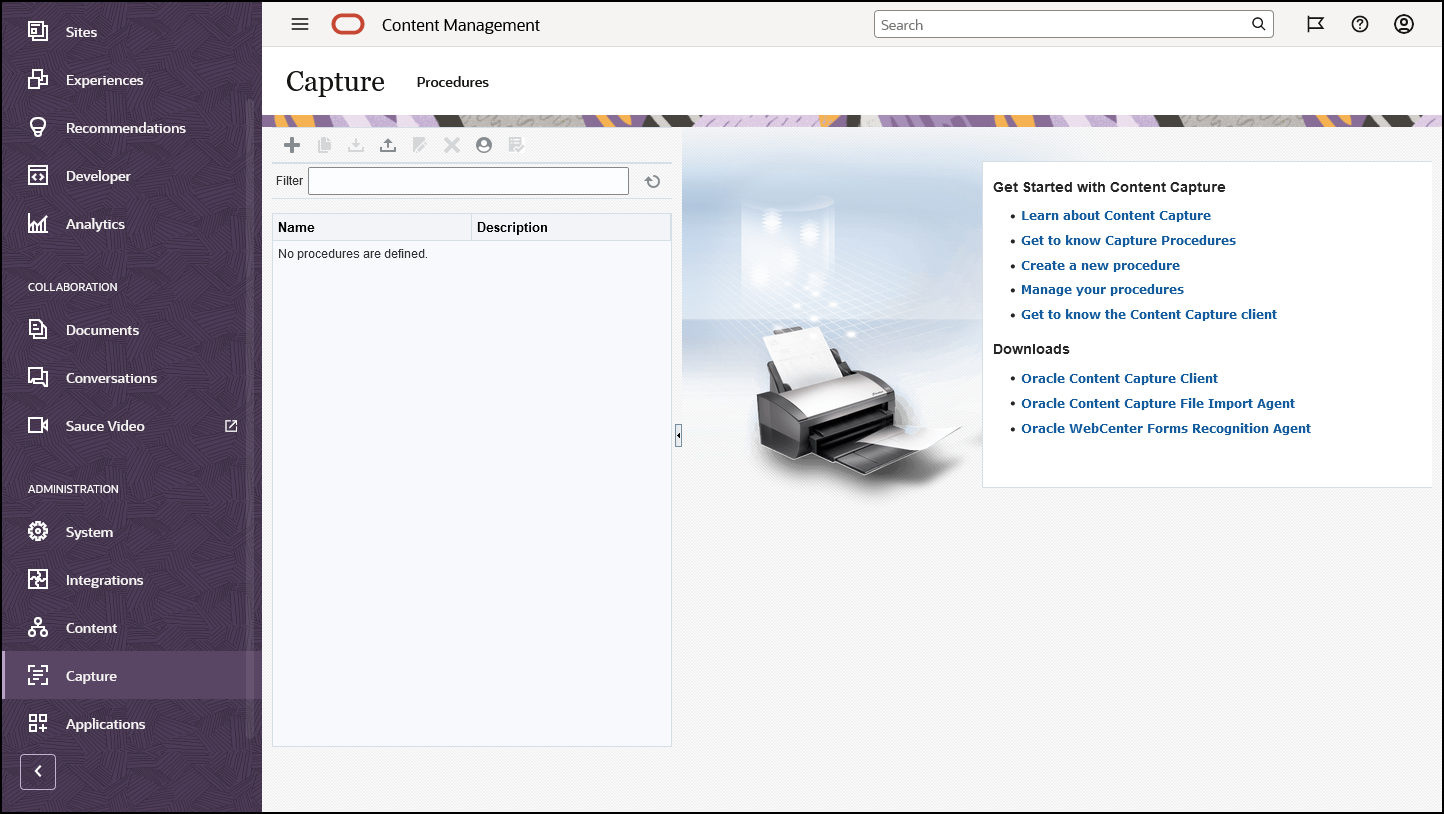Open Integrations menu label

click(x=105, y=580)
